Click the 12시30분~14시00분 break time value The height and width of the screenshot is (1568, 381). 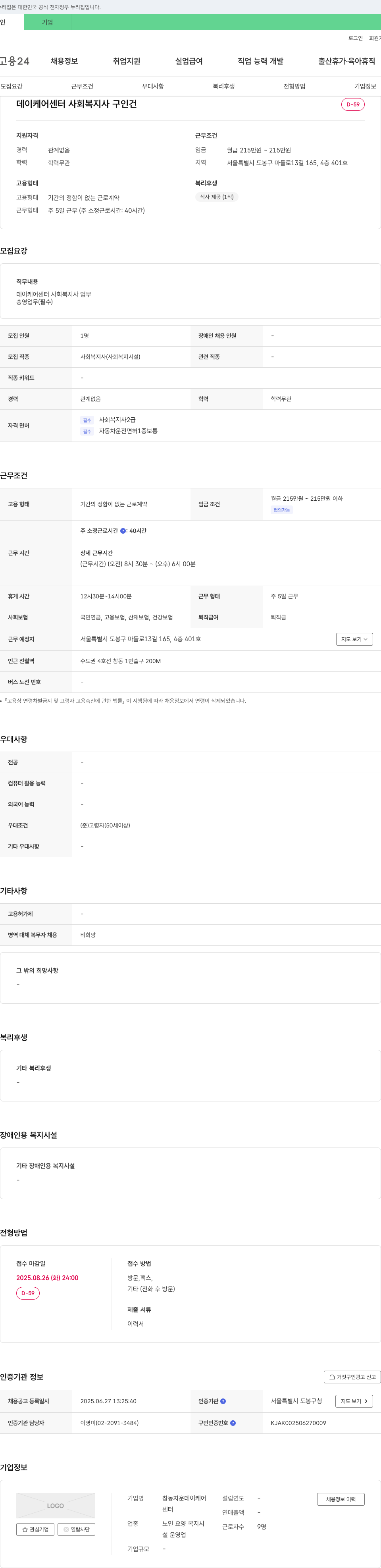coord(106,596)
